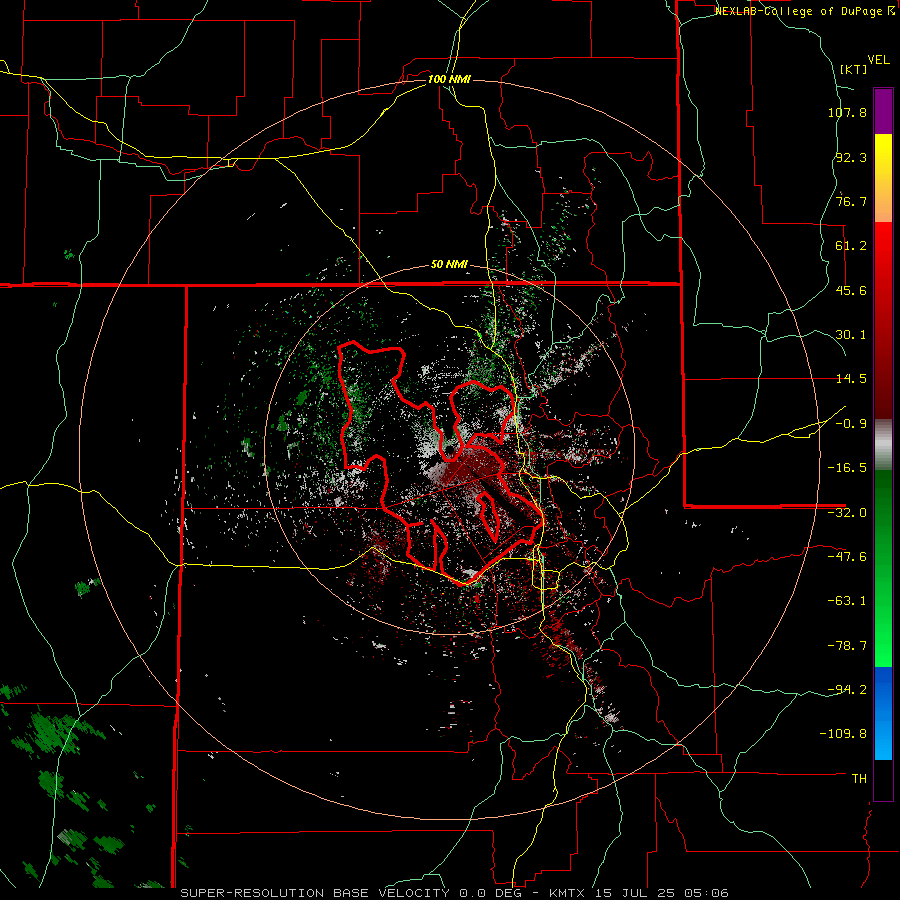Click the 61.2 velocity scale value

coord(851,246)
